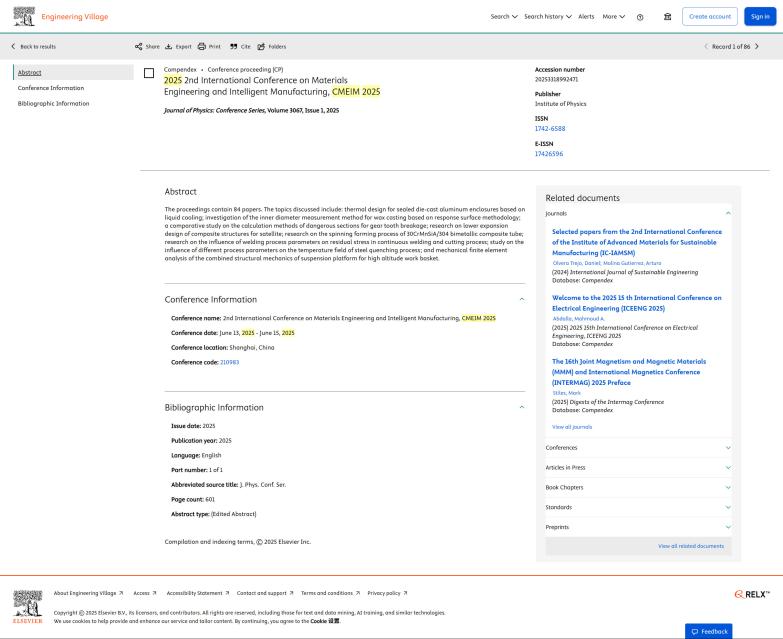
Task: Open the Search dropdown menu
Action: click(504, 16)
